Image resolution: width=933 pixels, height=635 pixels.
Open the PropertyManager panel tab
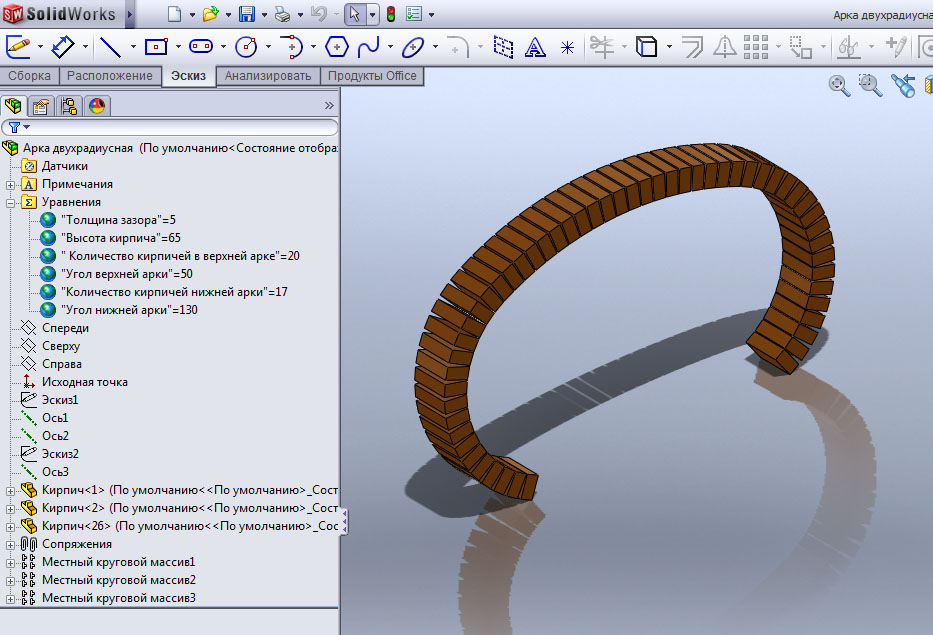coord(42,105)
